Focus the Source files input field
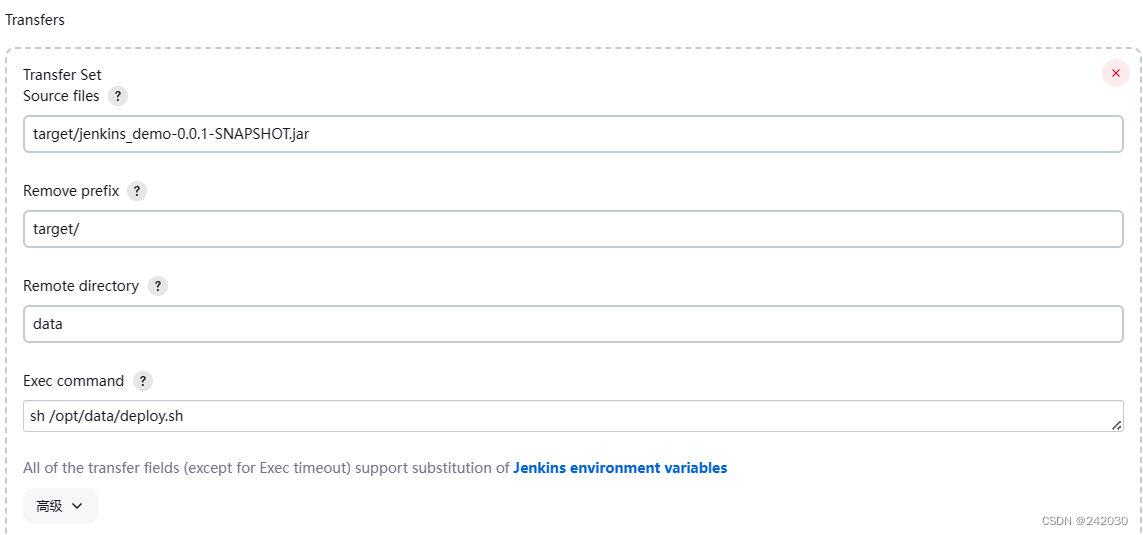The height and width of the screenshot is (535, 1143). pos(573,134)
